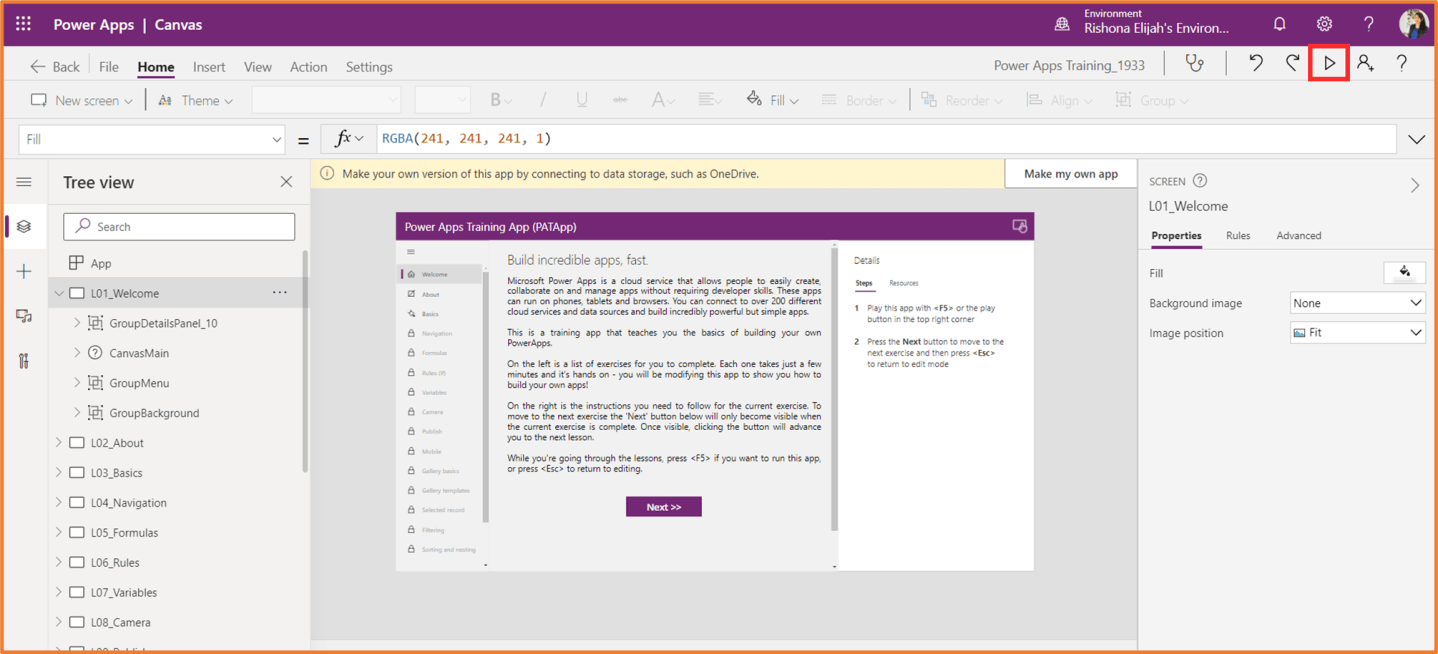Open the App checker stethoscope icon

1194,63
